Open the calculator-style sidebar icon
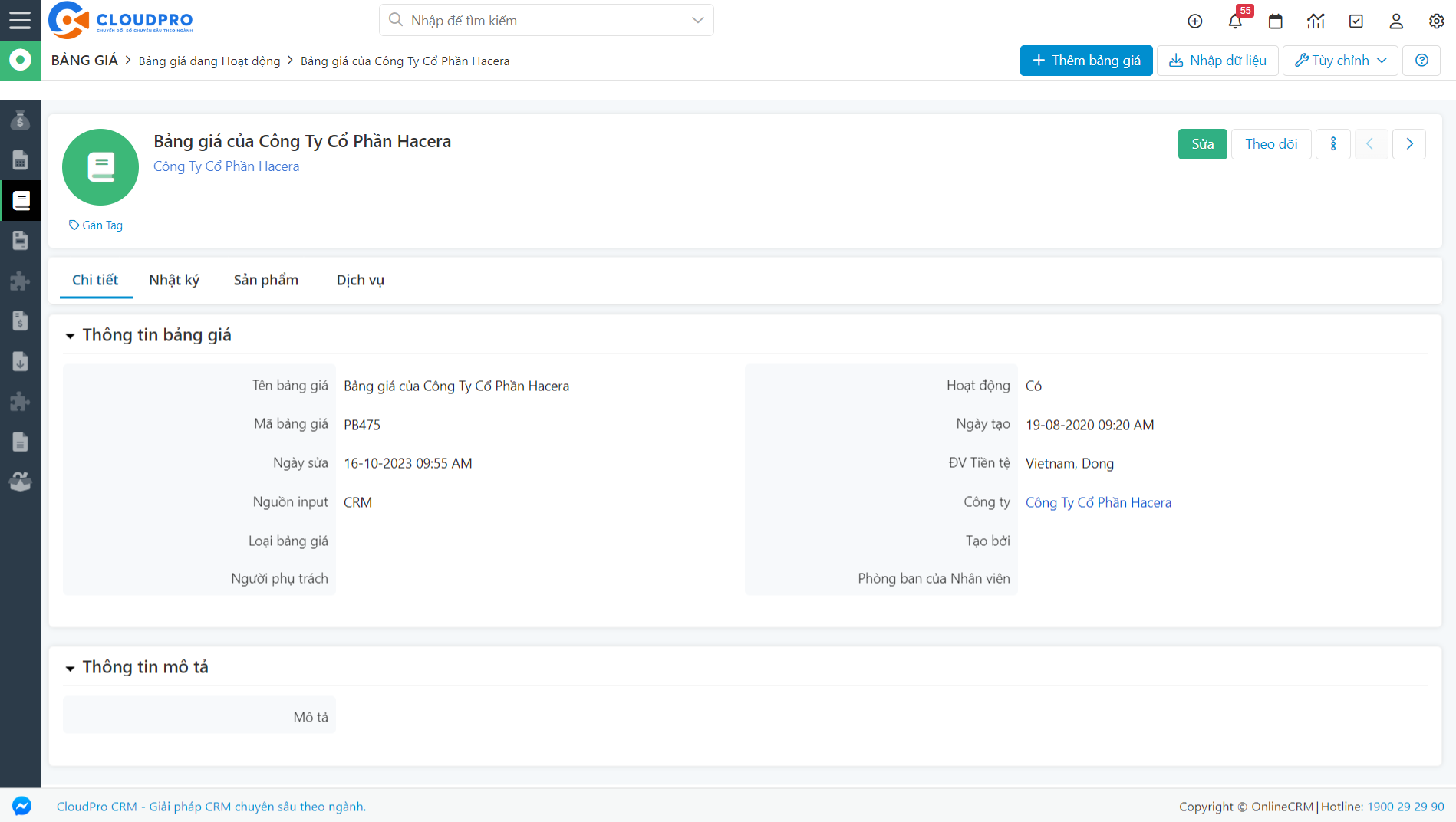Image resolution: width=1456 pixels, height=822 pixels. [x=20, y=160]
